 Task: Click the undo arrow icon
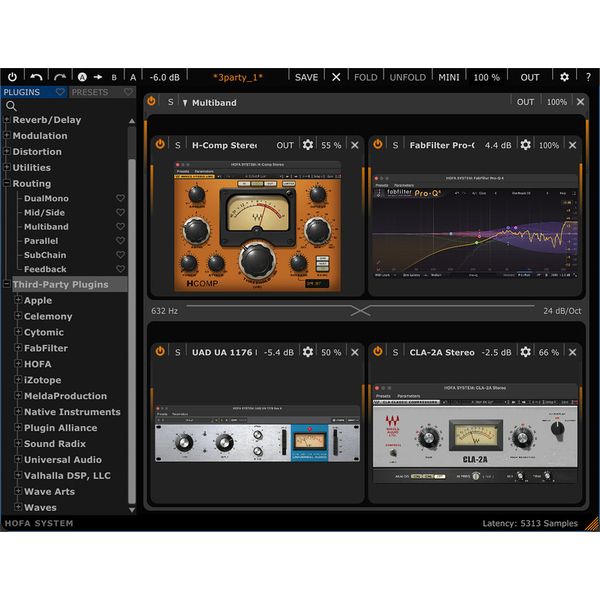pos(36,77)
